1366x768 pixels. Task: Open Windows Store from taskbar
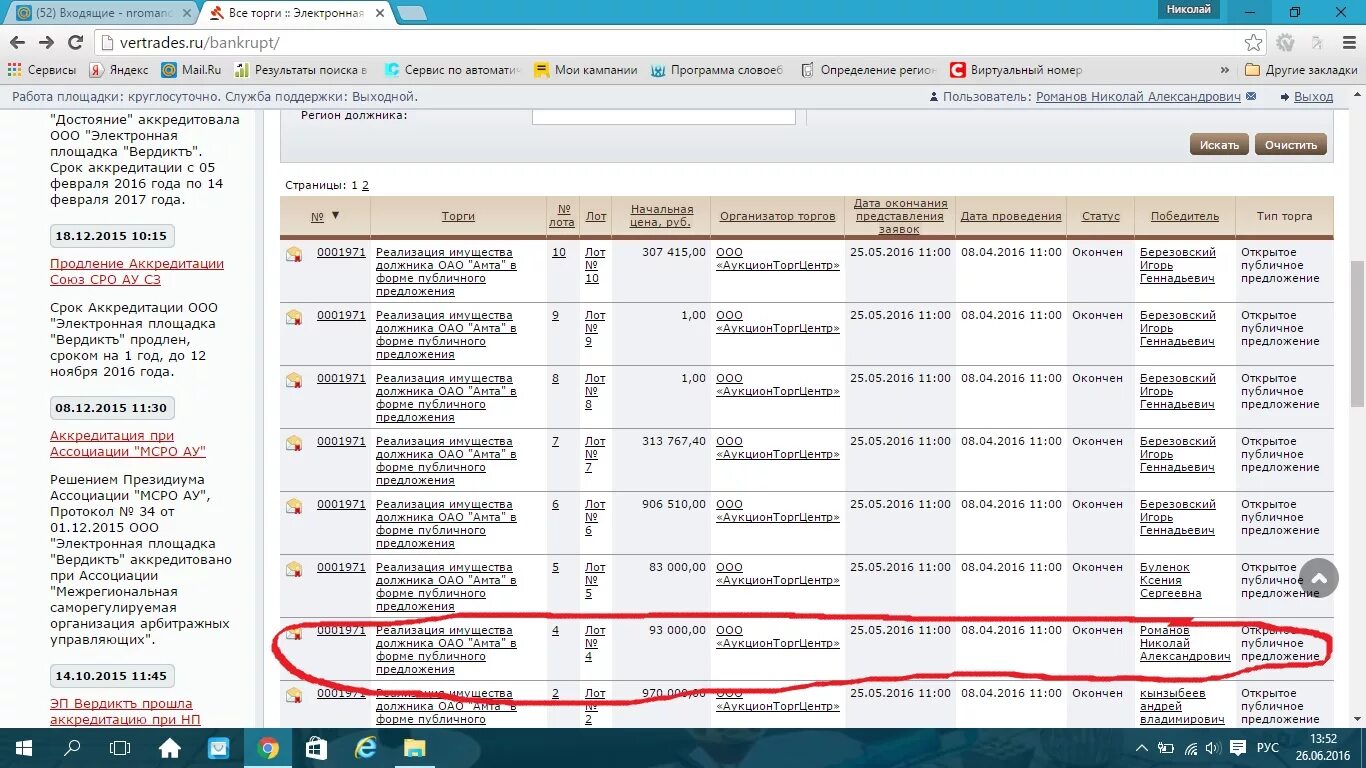click(316, 747)
